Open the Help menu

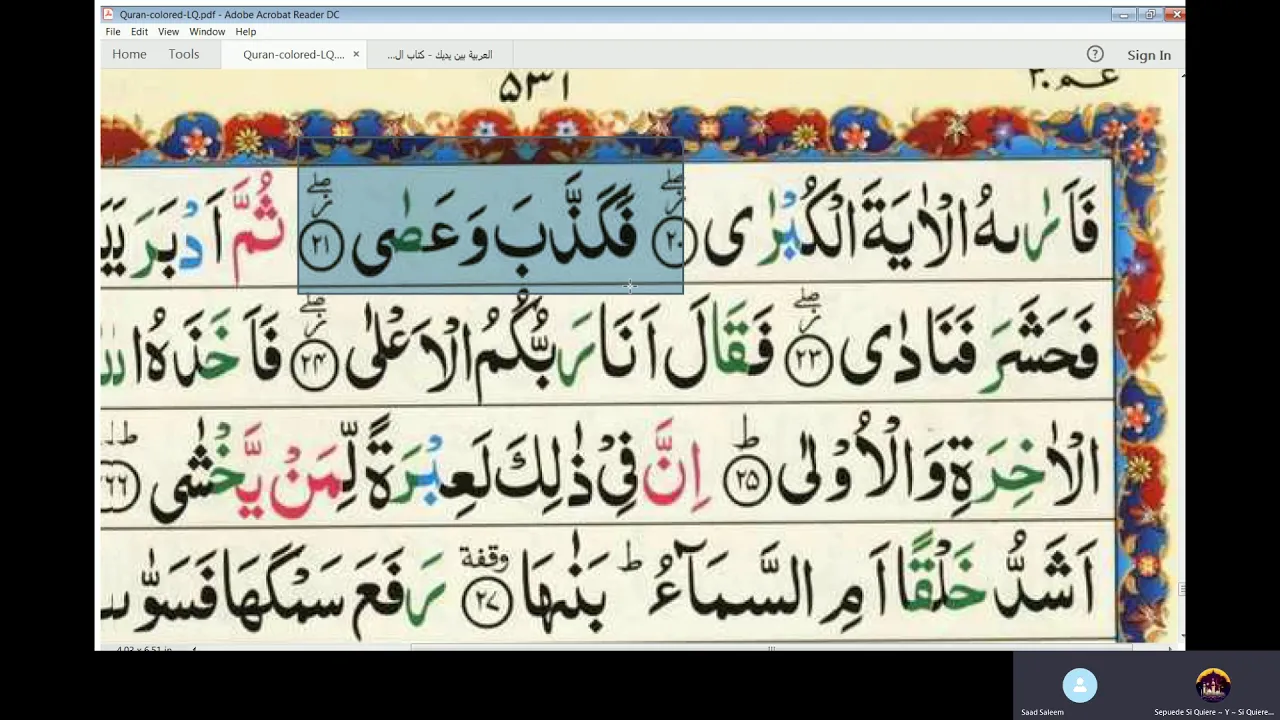pyautogui.click(x=246, y=32)
